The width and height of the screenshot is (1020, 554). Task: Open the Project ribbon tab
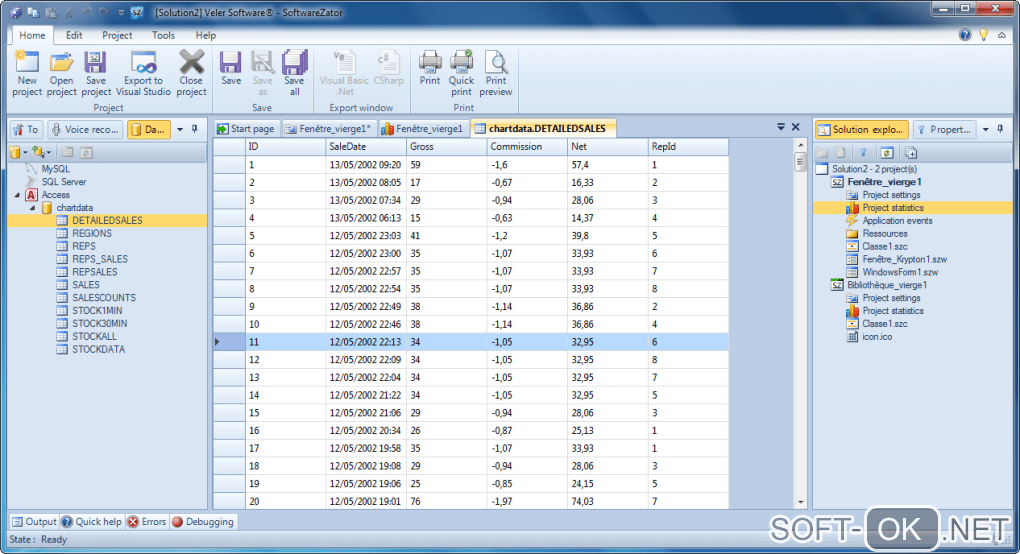[x=117, y=35]
